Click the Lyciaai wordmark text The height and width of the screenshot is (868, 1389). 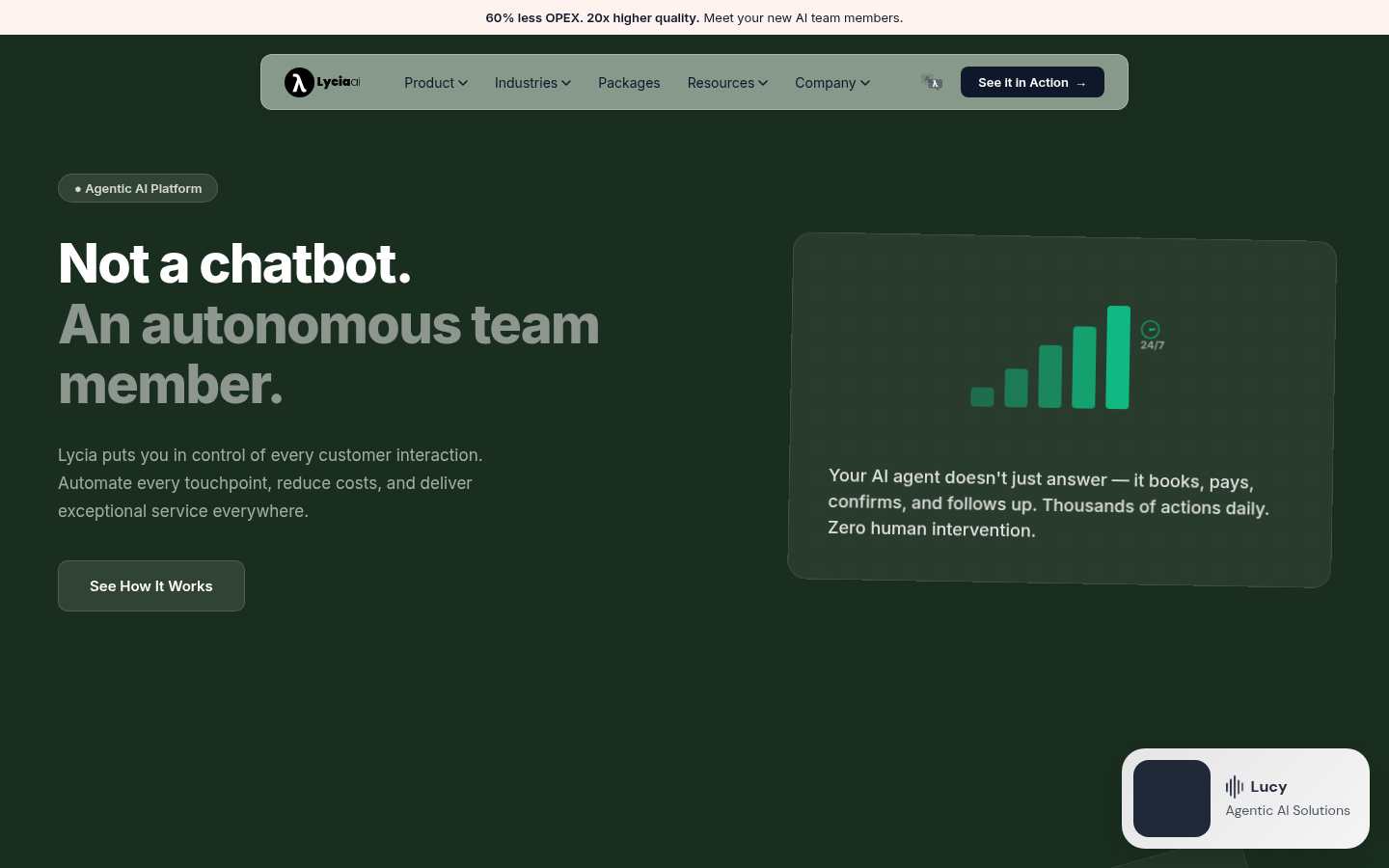339,82
